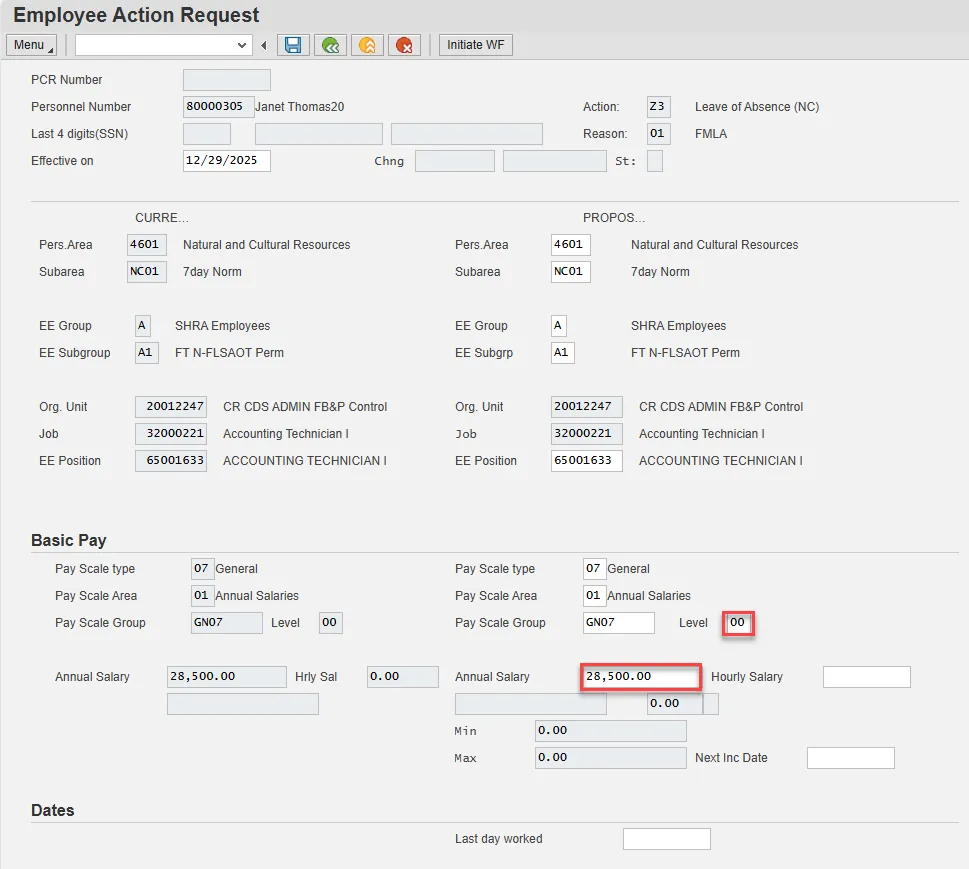
Task: Open the Menu button
Action: [x=31, y=45]
